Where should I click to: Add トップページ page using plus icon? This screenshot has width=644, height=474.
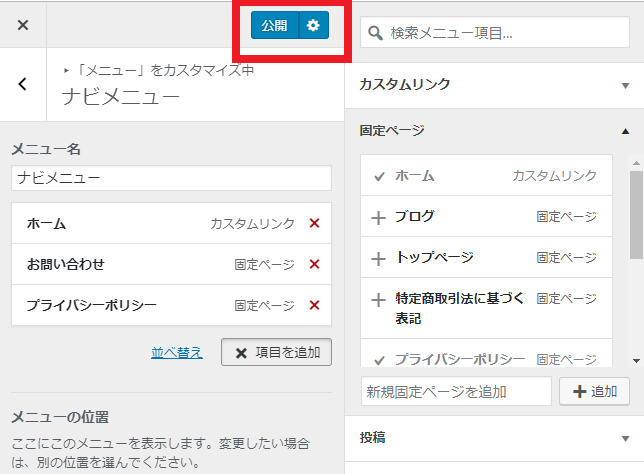378,257
